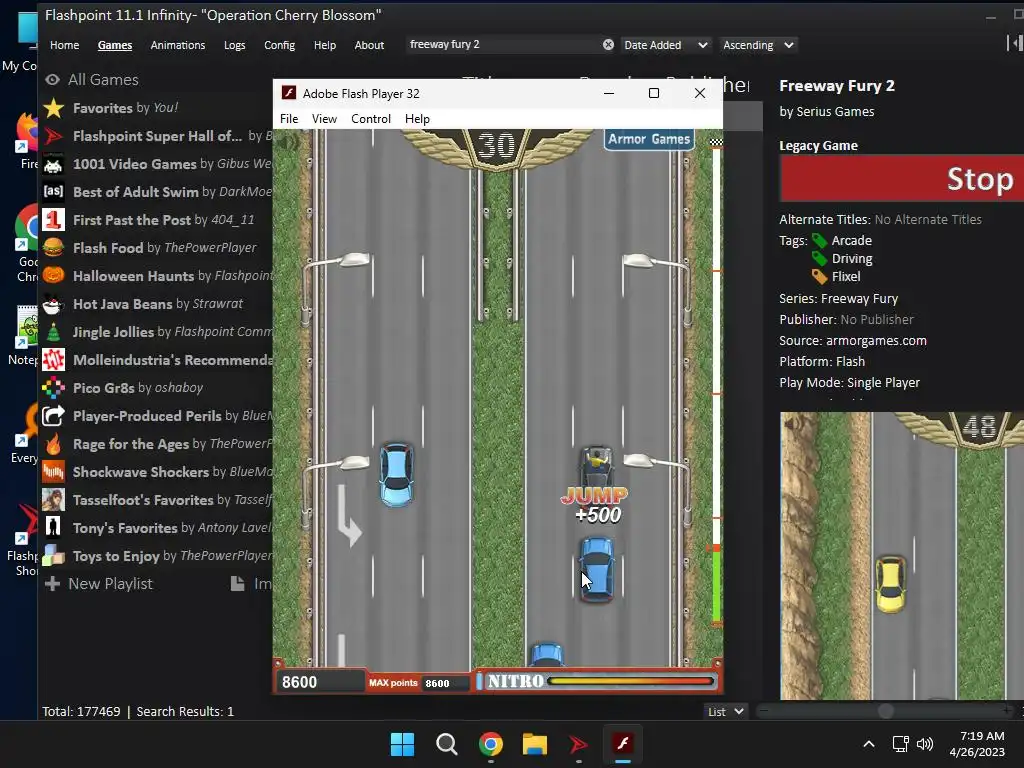This screenshot has width=1024, height=768.
Task: Click the Freeway Fury 2 screenshot thumbnail
Action: pyautogui.click(x=902, y=556)
